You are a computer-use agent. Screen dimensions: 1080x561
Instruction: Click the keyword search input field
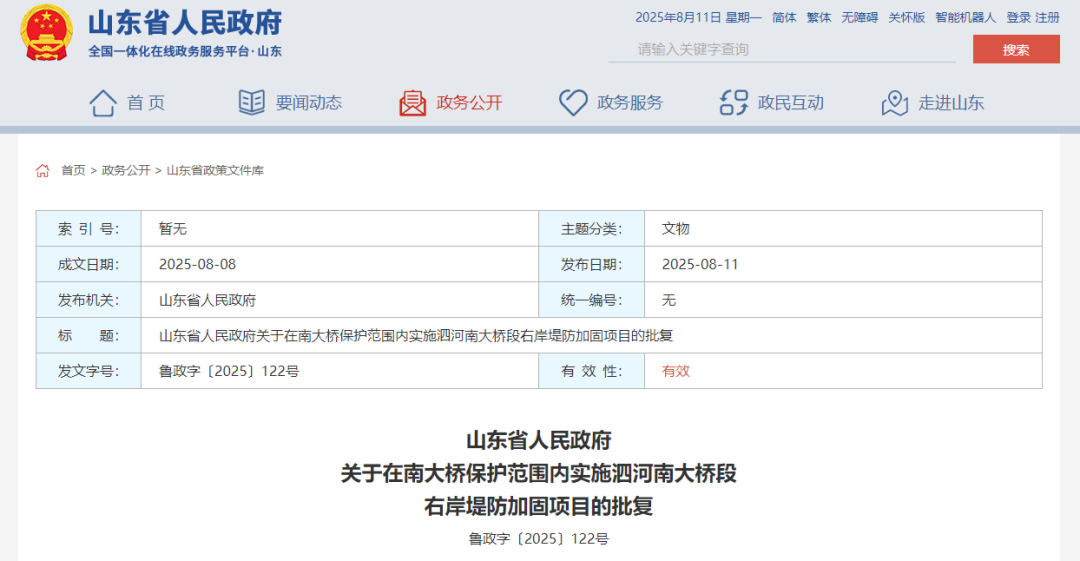(x=780, y=49)
